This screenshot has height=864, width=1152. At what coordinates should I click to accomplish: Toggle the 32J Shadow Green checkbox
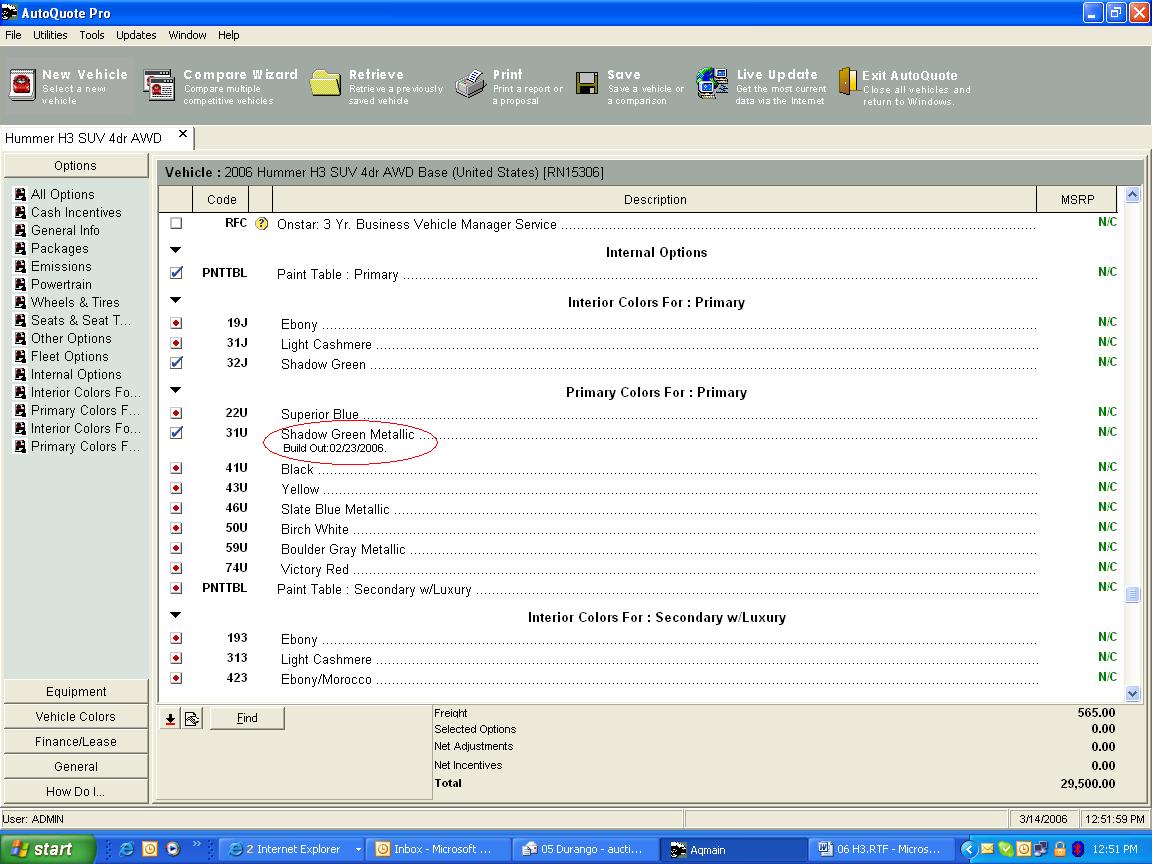(x=176, y=362)
